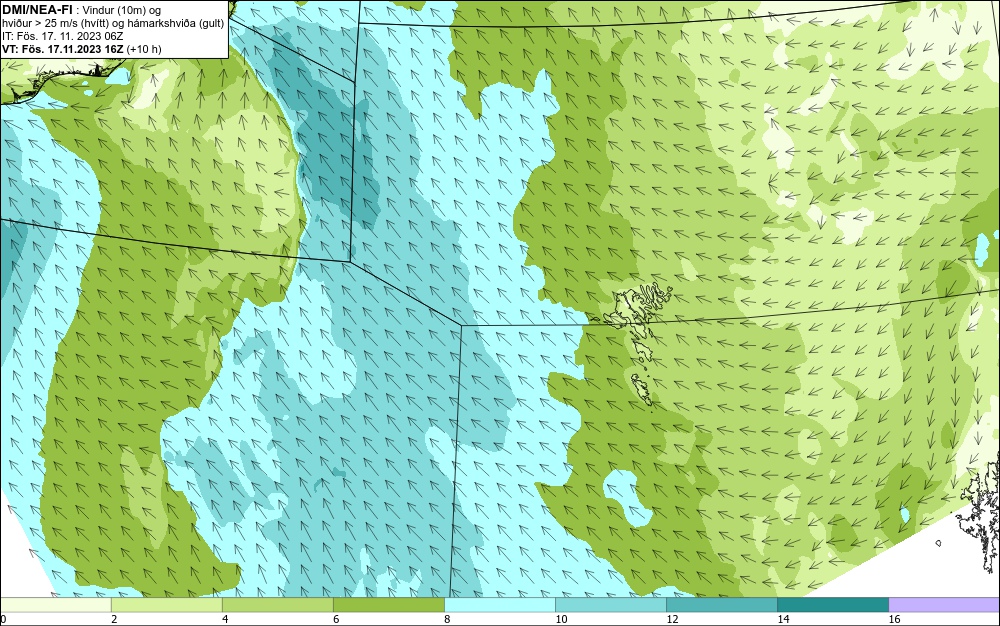Image resolution: width=1000 pixels, height=626 pixels.
Task: Click the 10–12 m/s legend color swatch
Action: tap(610, 605)
